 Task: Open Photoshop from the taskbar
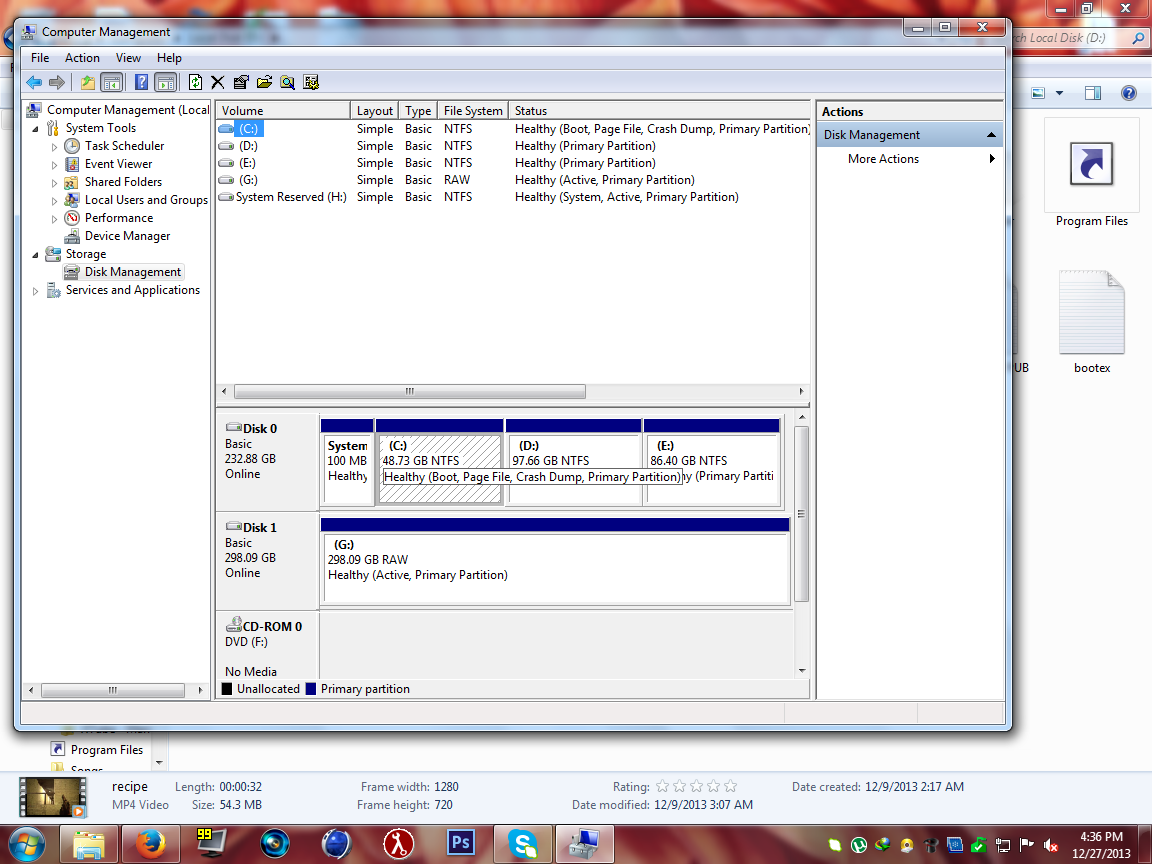click(x=461, y=843)
